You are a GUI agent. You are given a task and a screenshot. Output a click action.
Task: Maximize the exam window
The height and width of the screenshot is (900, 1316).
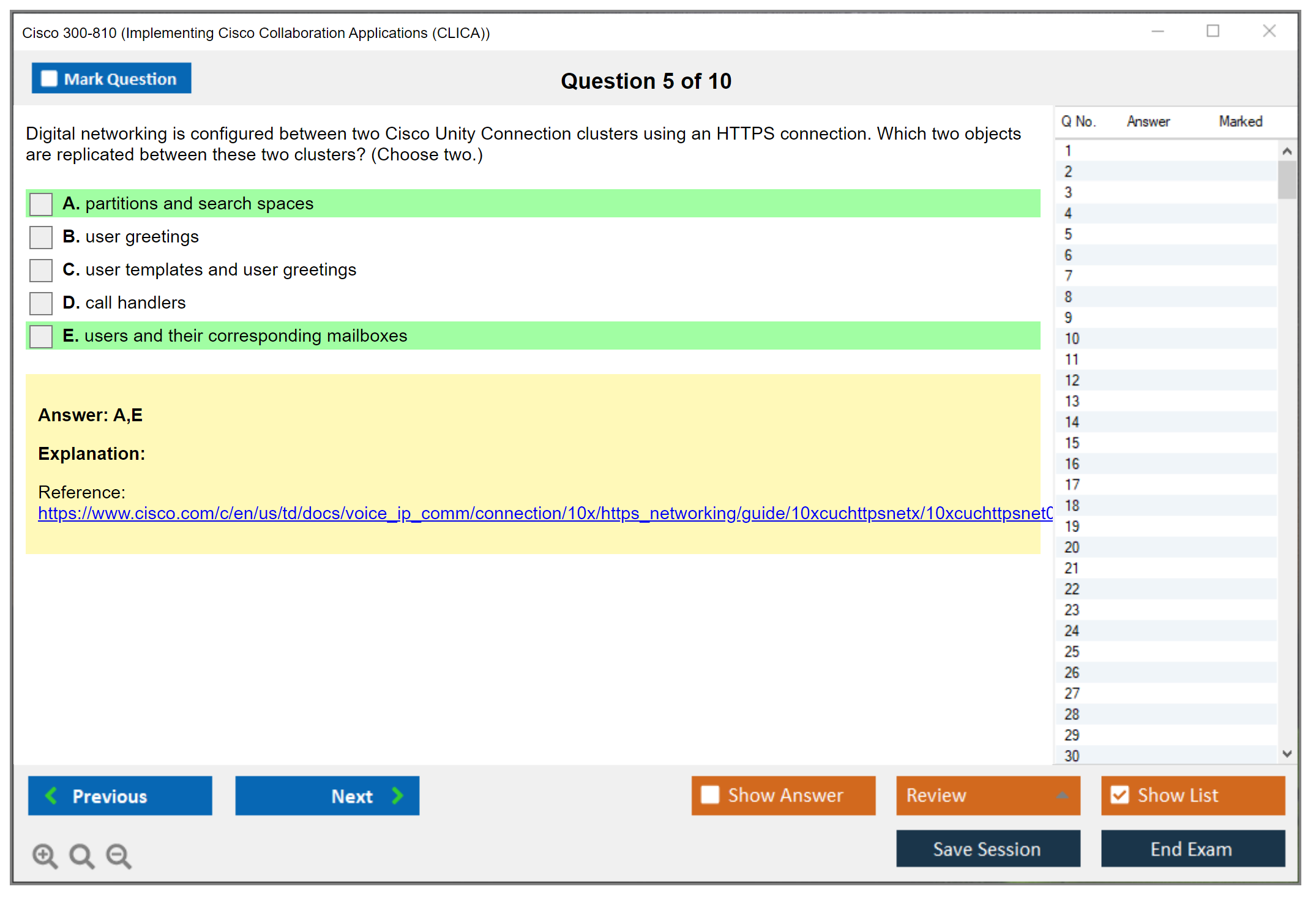(x=1213, y=31)
